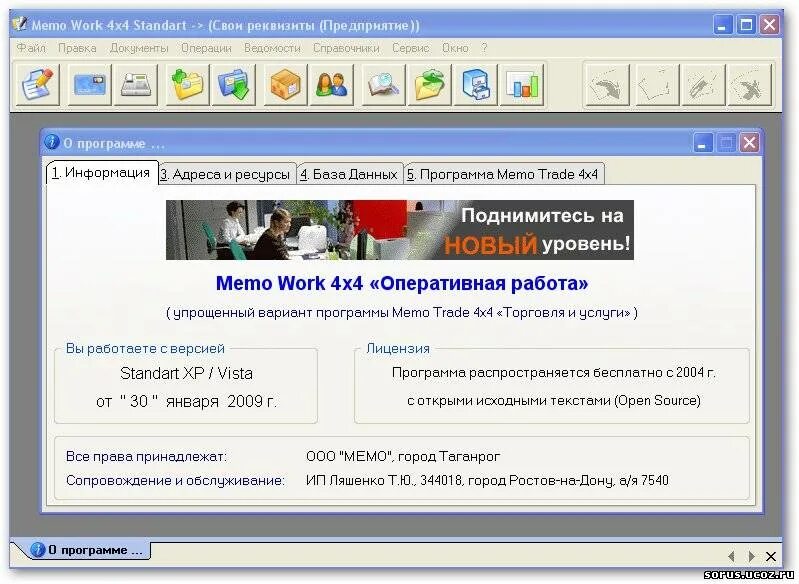Click the right arrow in bottom tab bar

(751, 556)
